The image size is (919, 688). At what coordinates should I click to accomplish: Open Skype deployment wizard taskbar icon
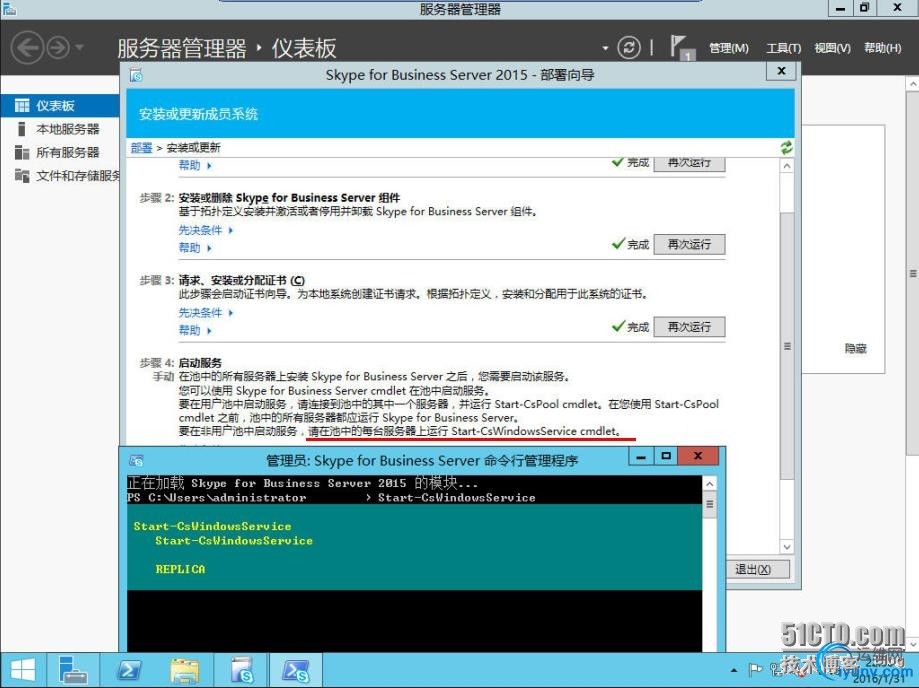coord(241,670)
